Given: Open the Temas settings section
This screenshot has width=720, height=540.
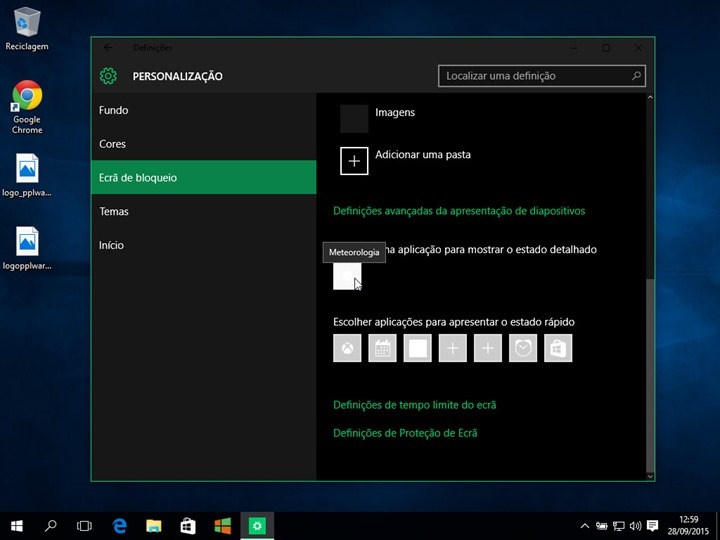Looking at the screenshot, I should click(204, 211).
